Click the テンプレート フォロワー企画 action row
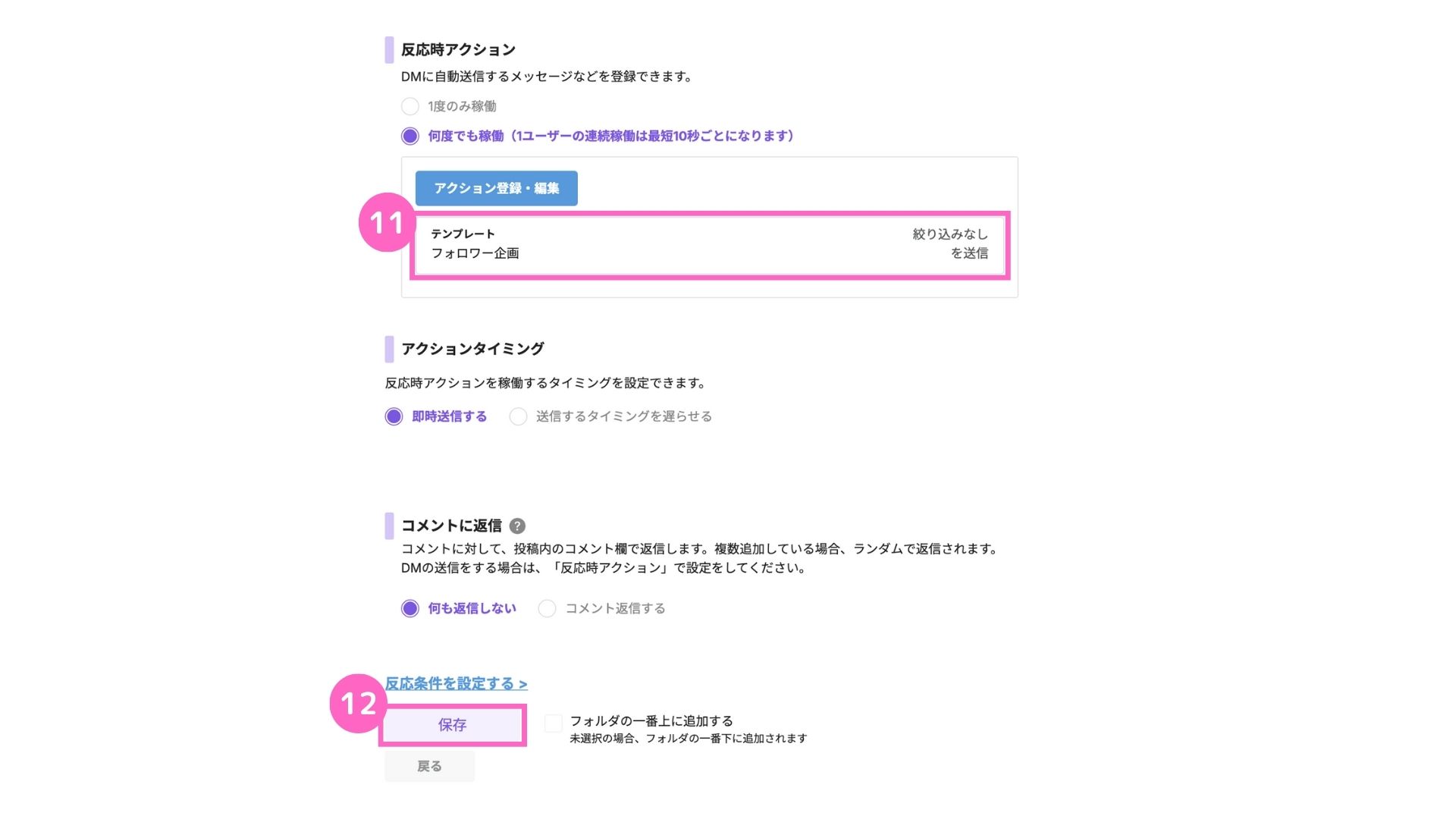The height and width of the screenshot is (819, 1456). coord(710,244)
